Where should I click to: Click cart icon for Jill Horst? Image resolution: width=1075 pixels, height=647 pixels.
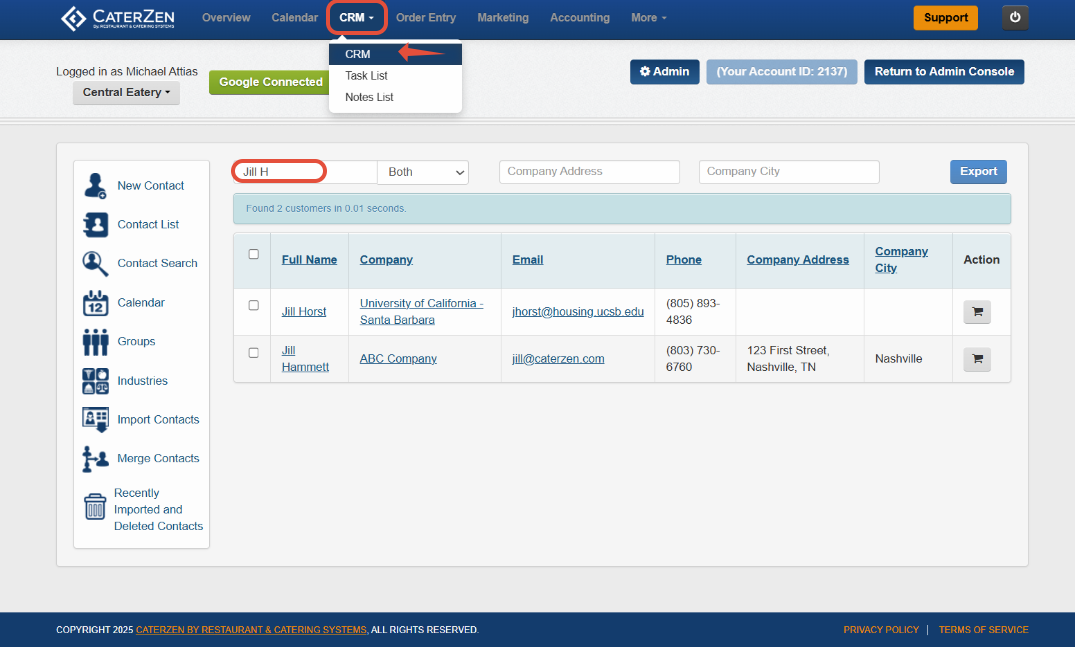coord(977,312)
